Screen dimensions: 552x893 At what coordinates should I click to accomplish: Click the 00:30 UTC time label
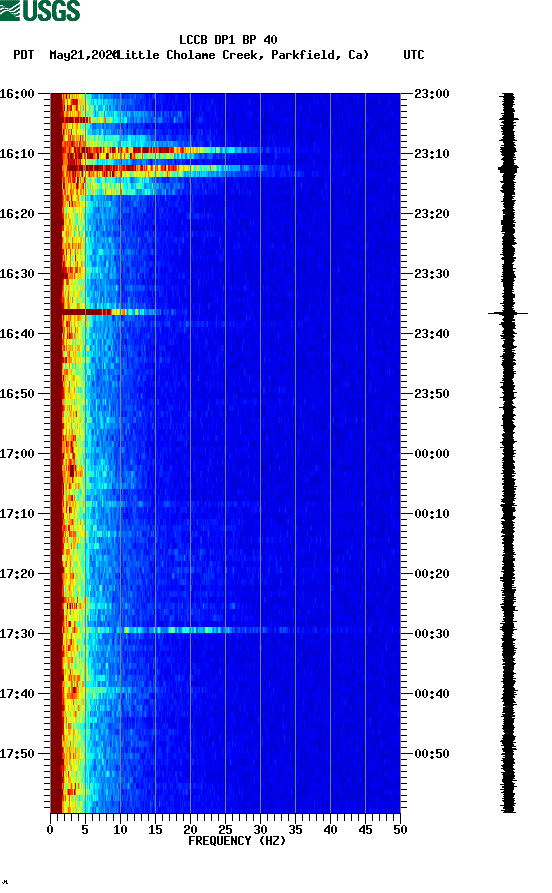coord(432,634)
